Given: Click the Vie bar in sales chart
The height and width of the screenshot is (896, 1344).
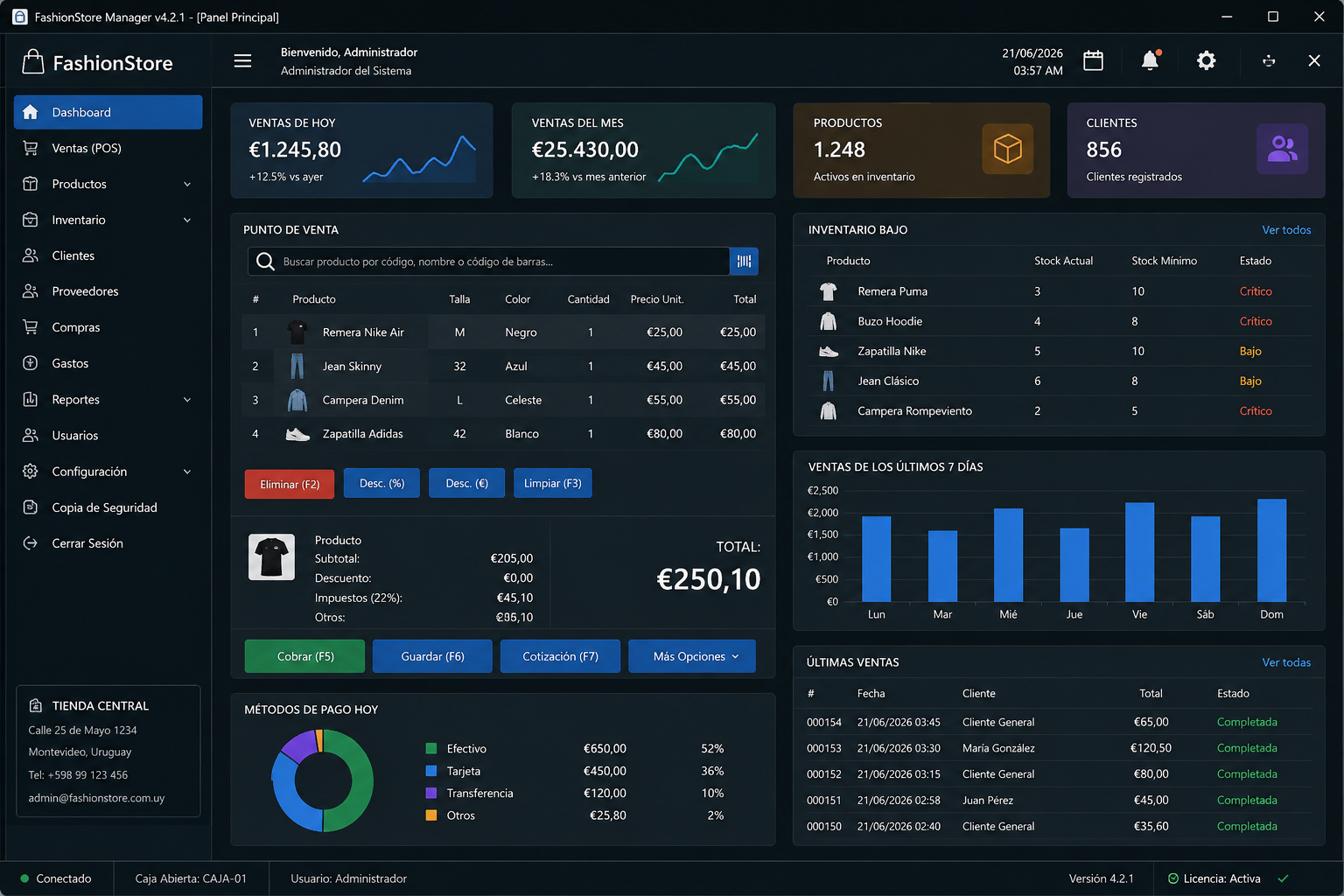Looking at the screenshot, I should [x=1139, y=552].
